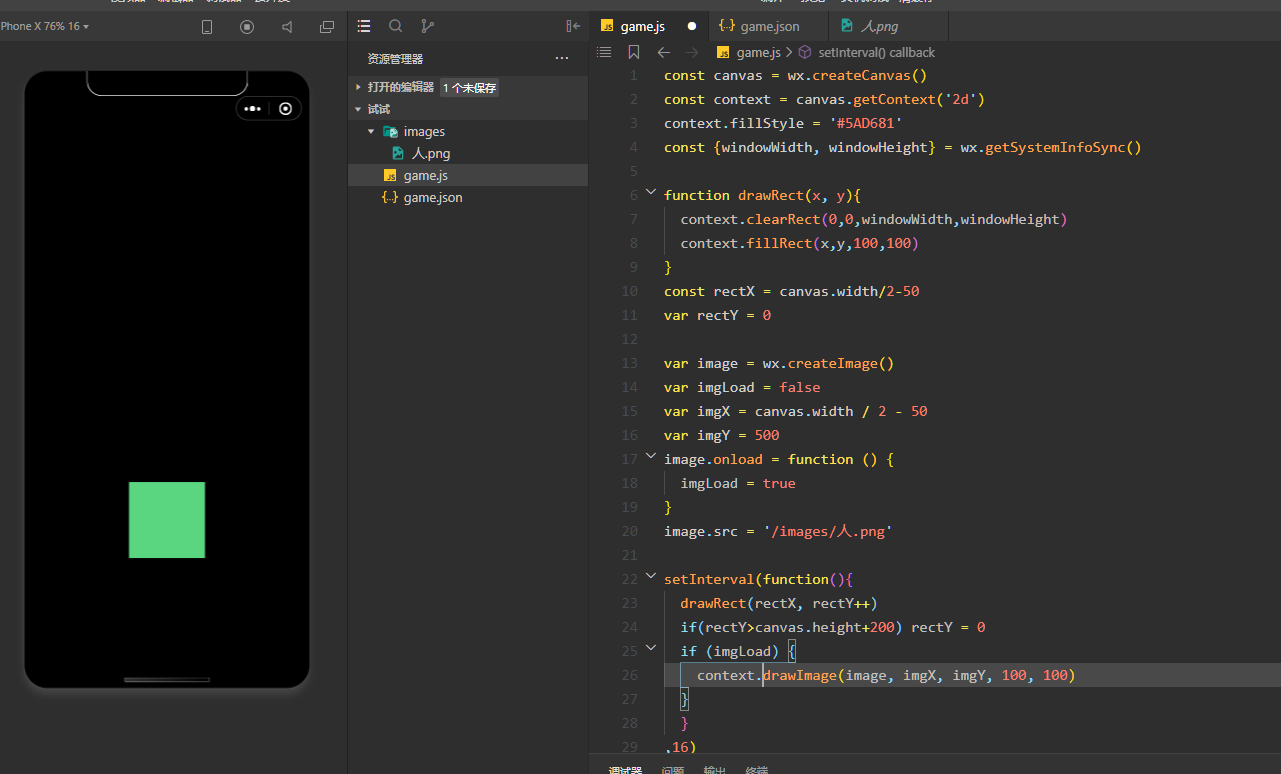Image resolution: width=1281 pixels, height=774 pixels.
Task: Click the simulator capsule close circle icon
Action: click(x=286, y=108)
